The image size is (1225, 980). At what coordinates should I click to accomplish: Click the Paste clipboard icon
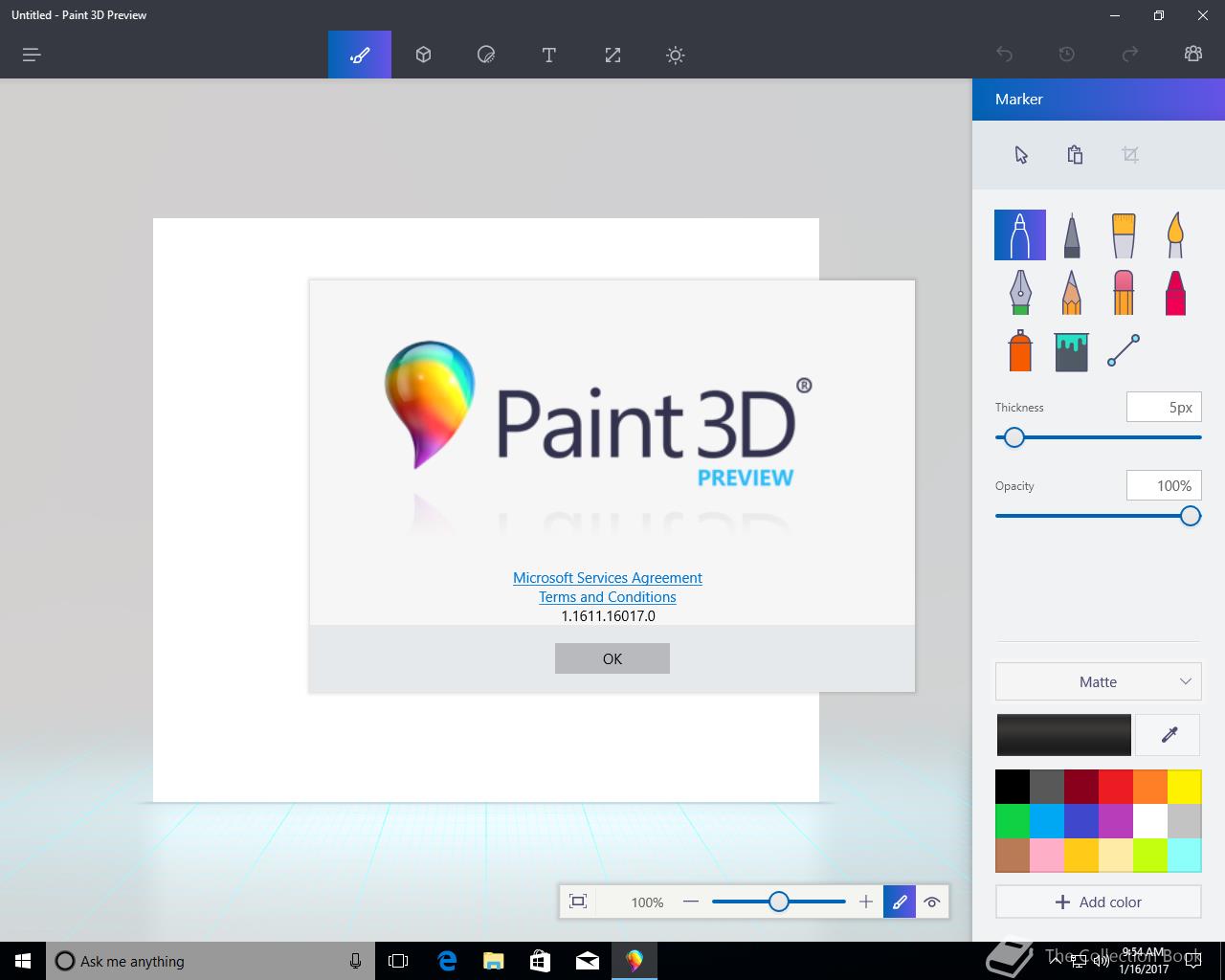point(1075,155)
